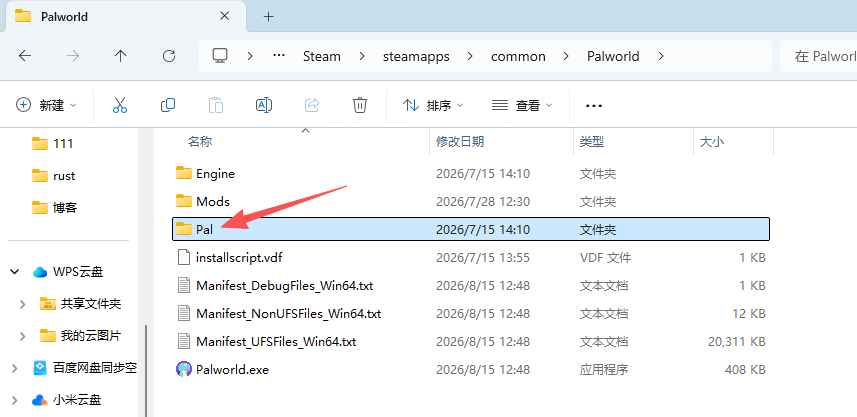
Task: Sort by 大小 column header
Action: pyautogui.click(x=712, y=142)
